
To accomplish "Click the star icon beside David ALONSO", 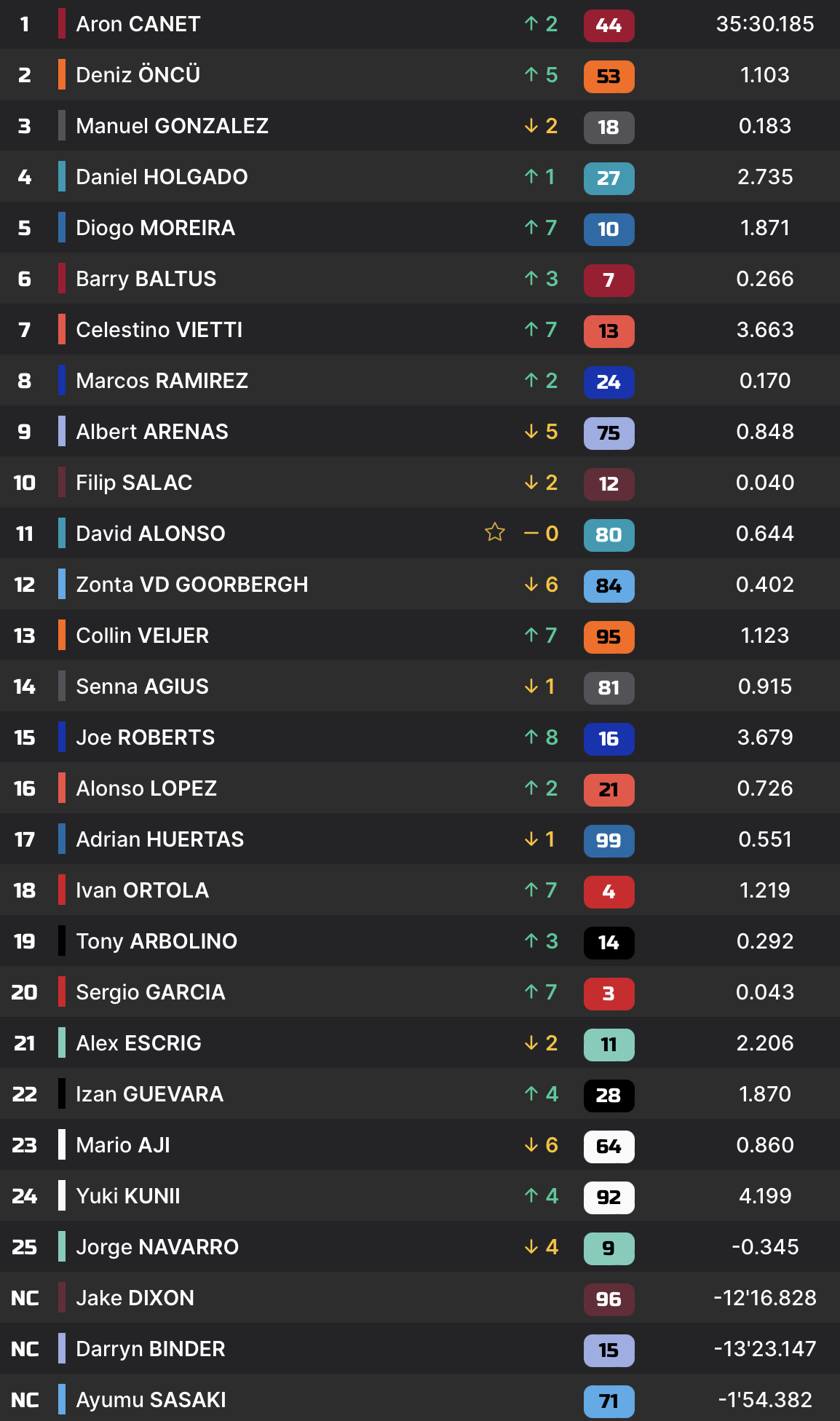I will pyautogui.click(x=495, y=532).
